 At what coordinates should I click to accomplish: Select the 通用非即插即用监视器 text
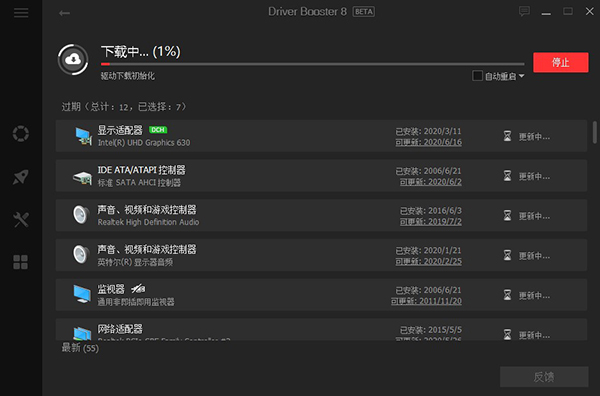pyautogui.click(x=136, y=302)
